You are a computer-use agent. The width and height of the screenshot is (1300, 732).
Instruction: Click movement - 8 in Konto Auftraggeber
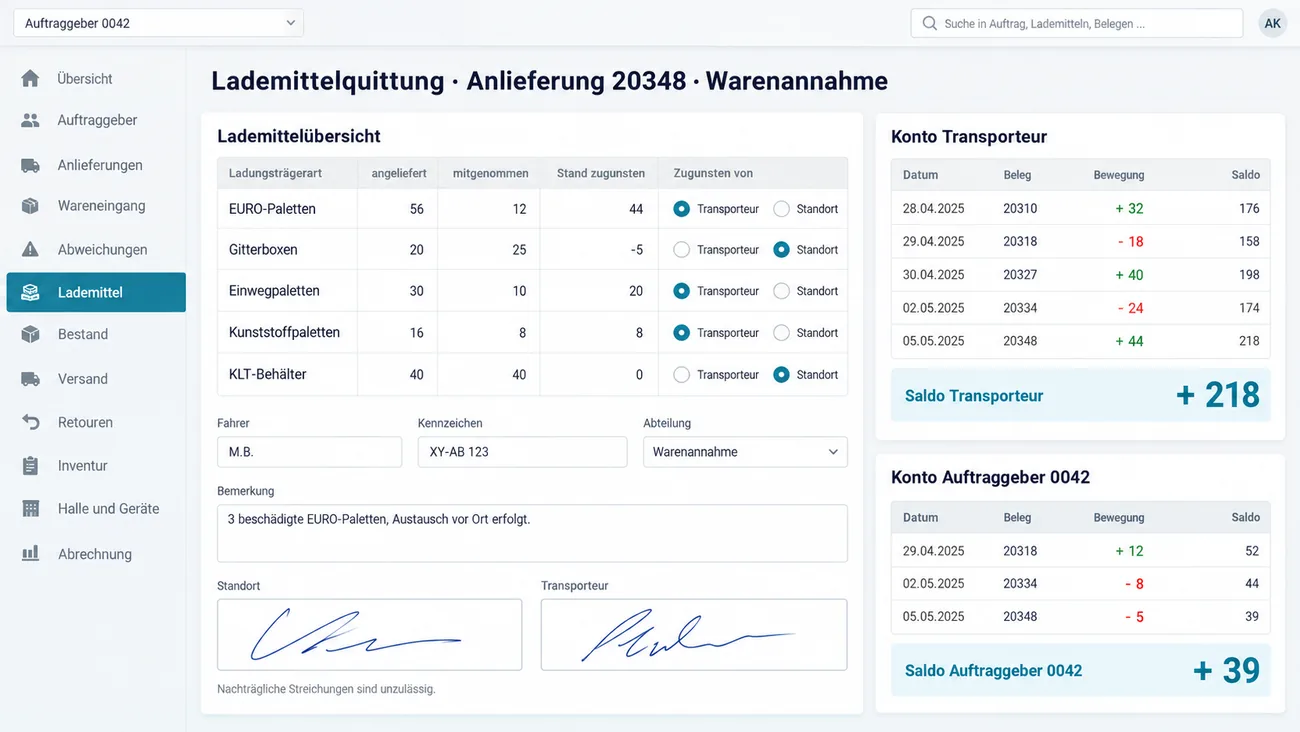tap(1134, 584)
